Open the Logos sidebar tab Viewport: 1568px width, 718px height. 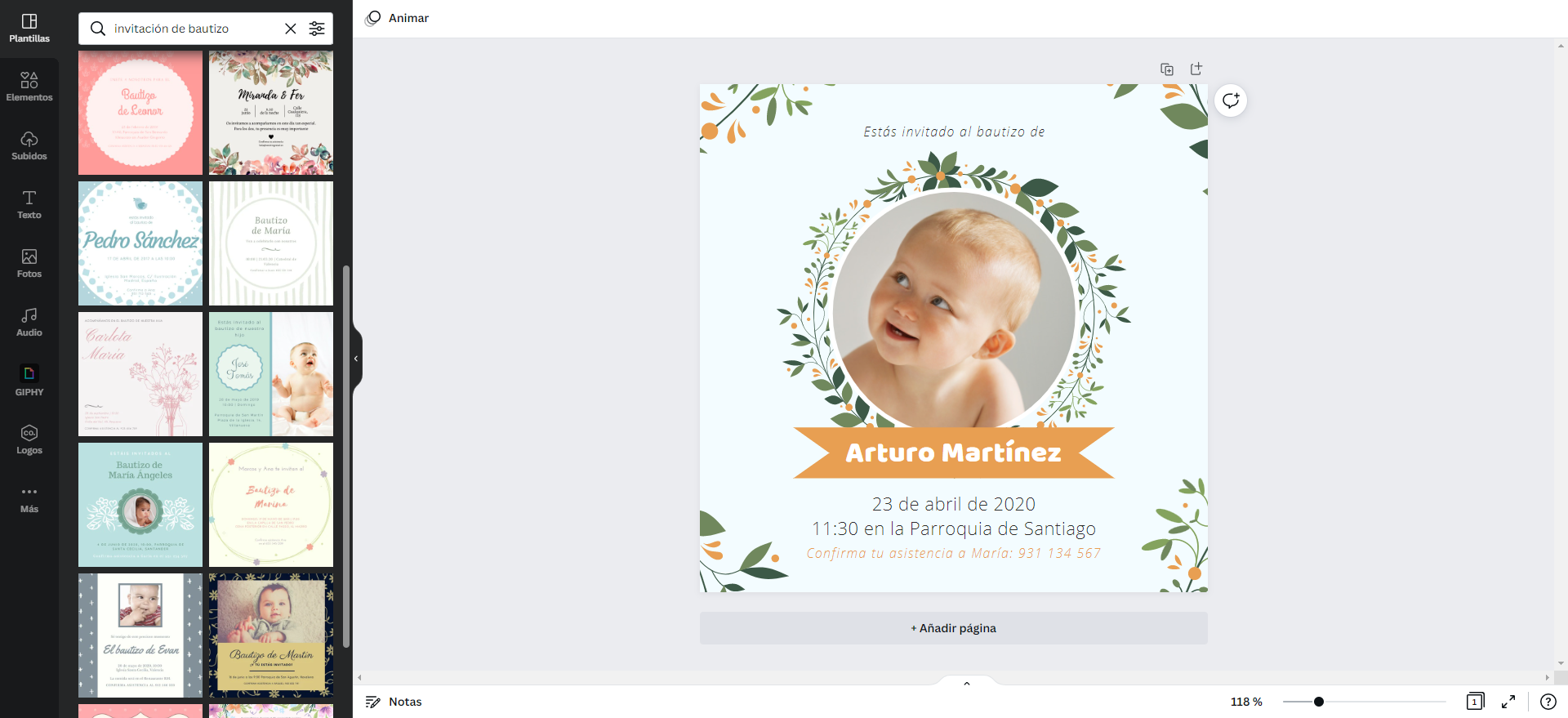(29, 439)
